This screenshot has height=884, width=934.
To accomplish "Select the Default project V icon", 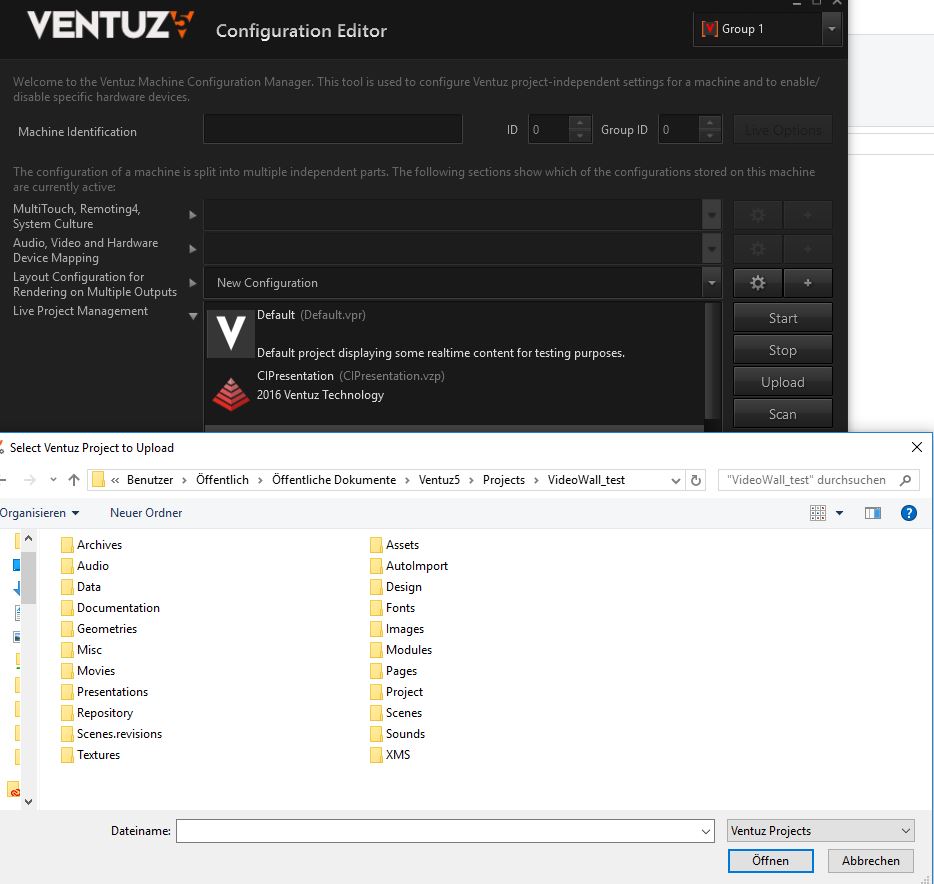I will click(231, 334).
